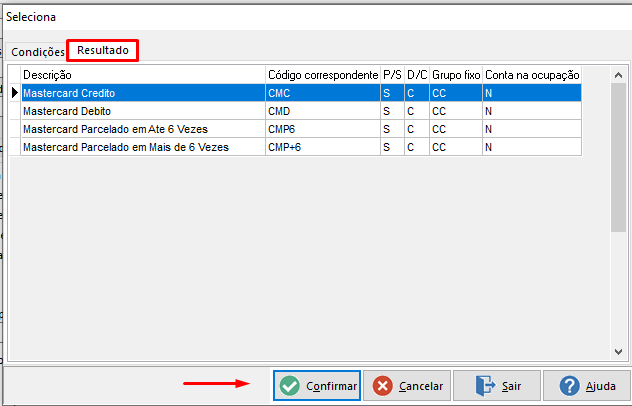Click the vertical scrollbar thumb
The width and height of the screenshot is (632, 406).
(618, 157)
